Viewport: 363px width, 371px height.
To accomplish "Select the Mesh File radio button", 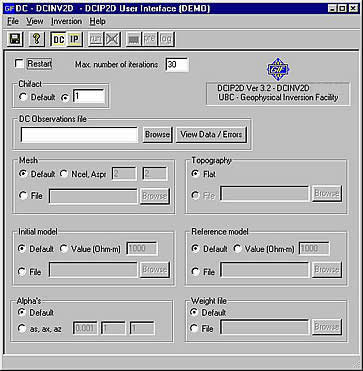I will [23, 196].
